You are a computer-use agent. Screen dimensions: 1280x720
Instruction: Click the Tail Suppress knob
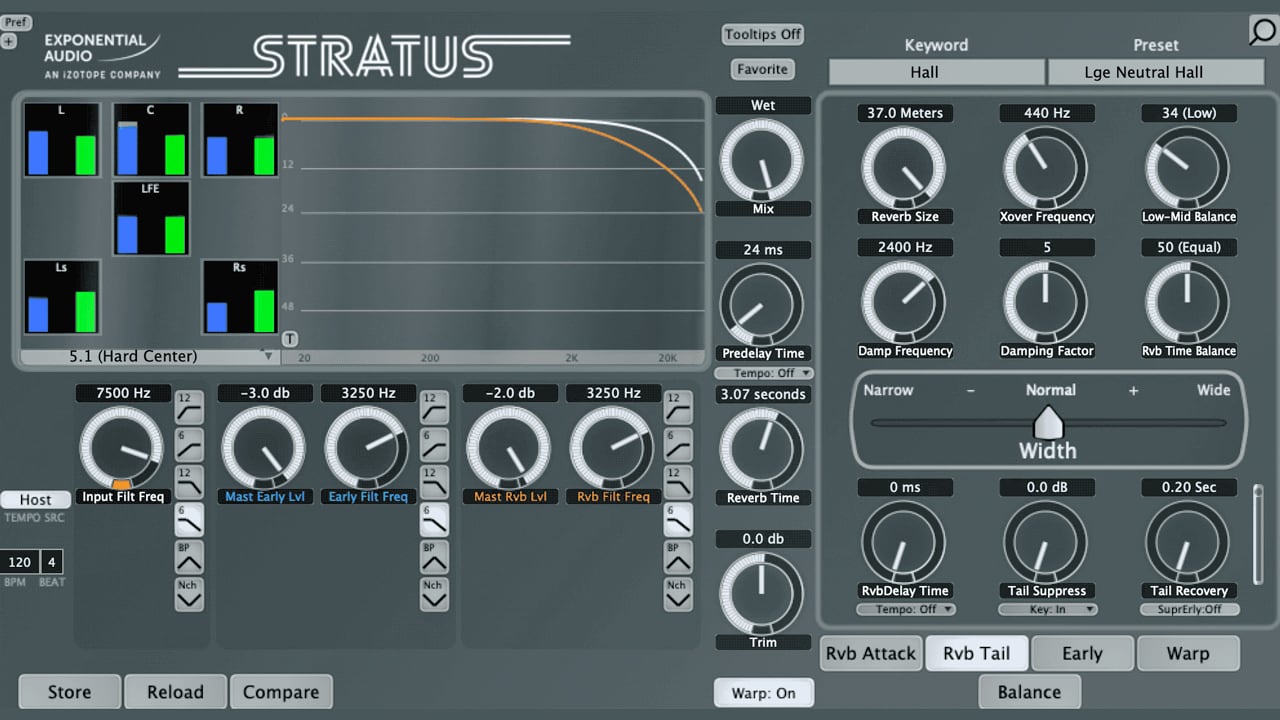(1046, 541)
